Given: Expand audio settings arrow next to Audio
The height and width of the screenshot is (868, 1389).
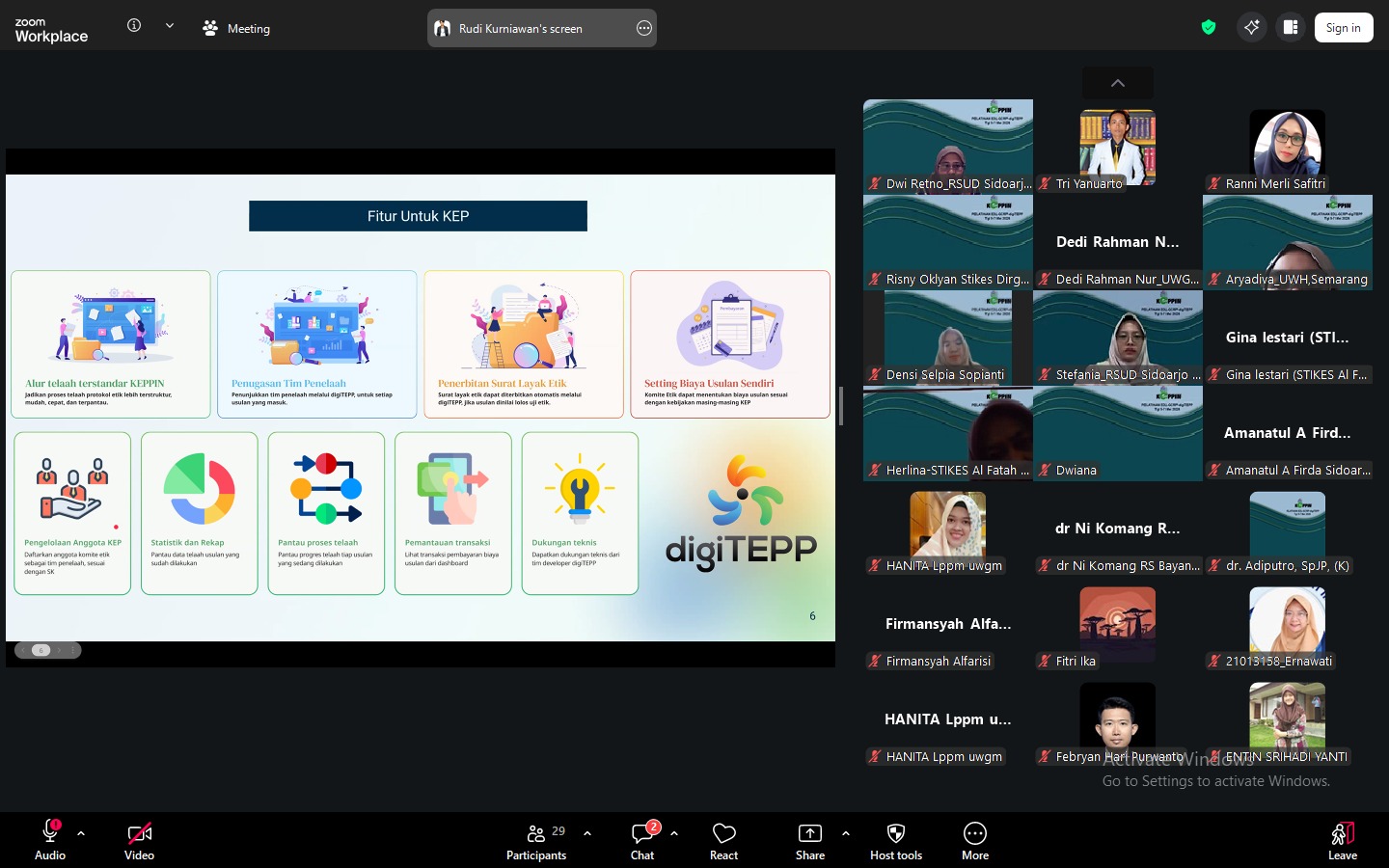Looking at the screenshot, I should point(81,833).
